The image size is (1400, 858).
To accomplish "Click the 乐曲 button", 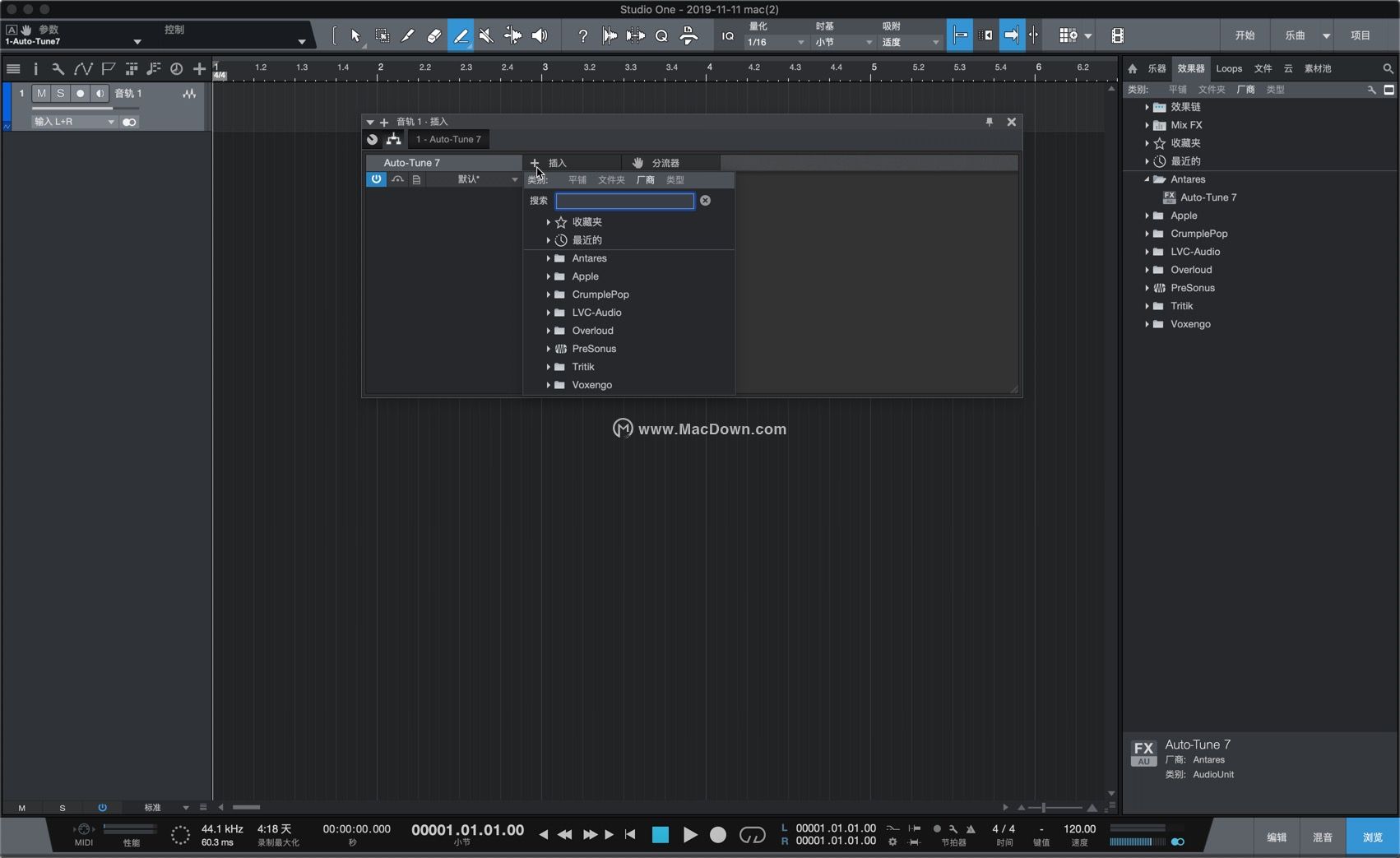I will (x=1295, y=35).
